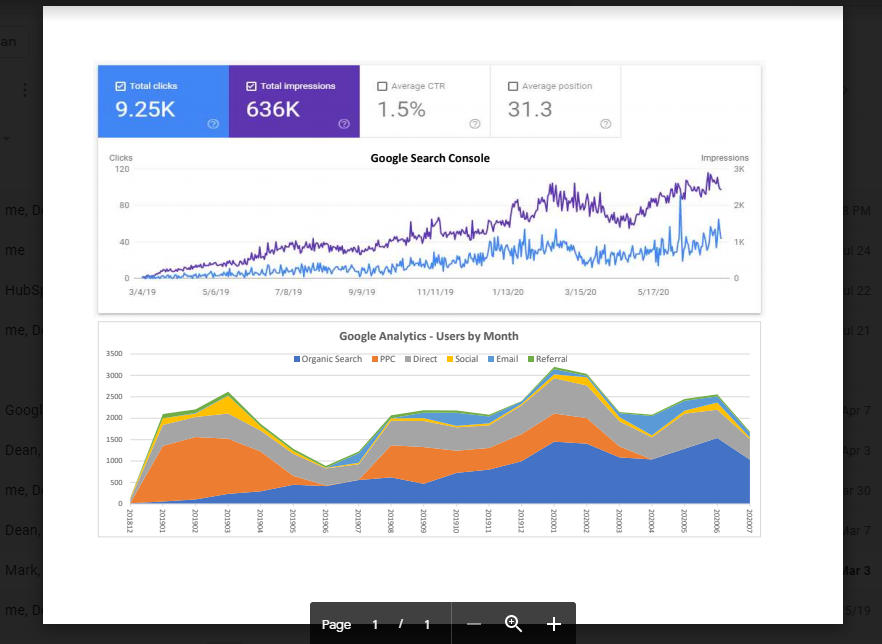Uncheck the Total impressions checkbox
This screenshot has height=644, width=882.
[251, 86]
